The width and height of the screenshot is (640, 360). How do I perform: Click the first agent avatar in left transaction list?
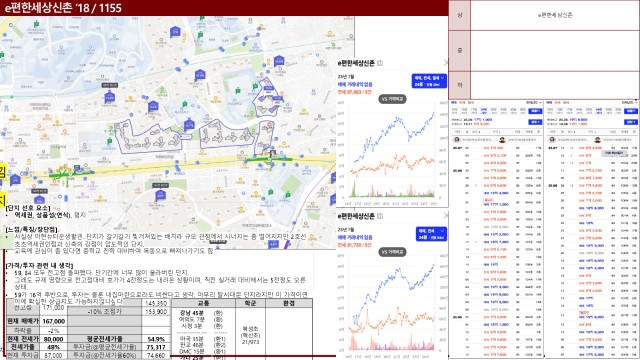tap(457, 140)
